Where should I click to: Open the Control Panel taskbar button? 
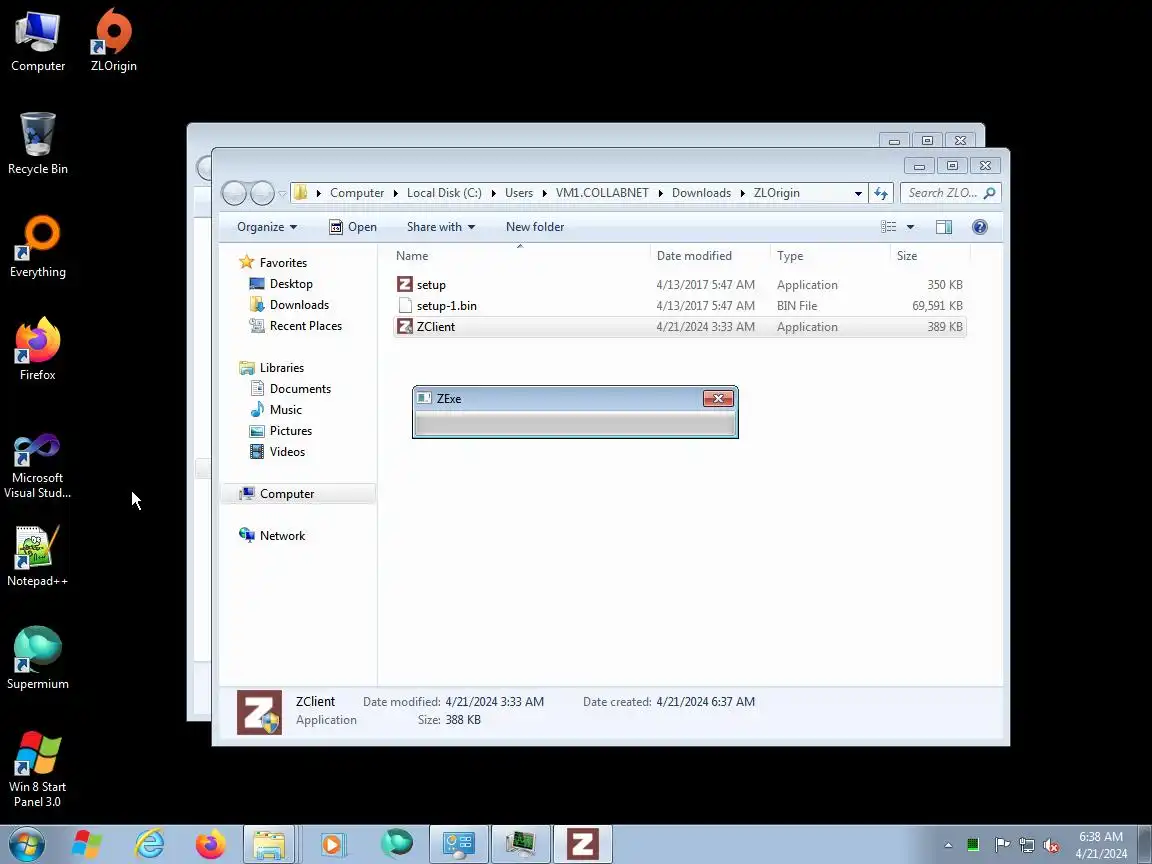coord(458,844)
